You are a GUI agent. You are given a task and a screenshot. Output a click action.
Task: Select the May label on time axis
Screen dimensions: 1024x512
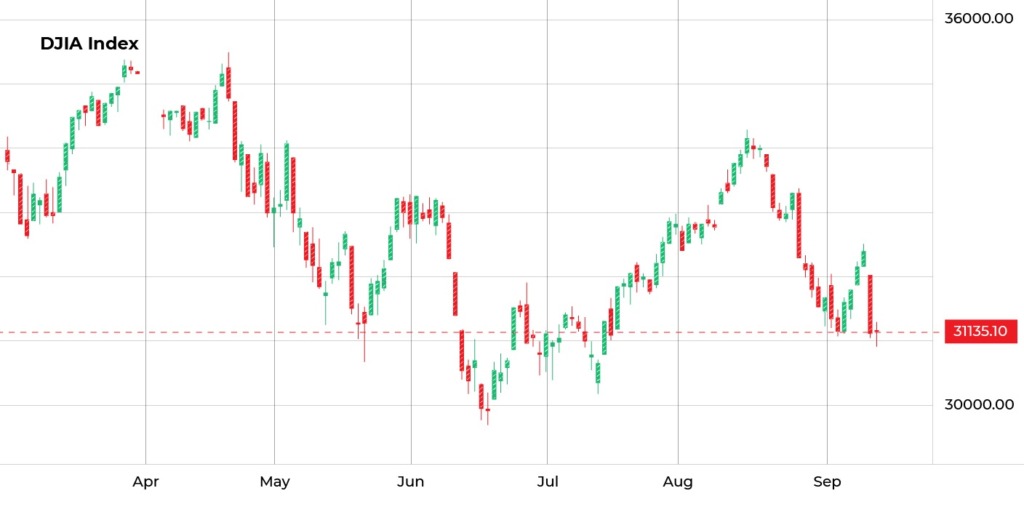click(x=274, y=482)
